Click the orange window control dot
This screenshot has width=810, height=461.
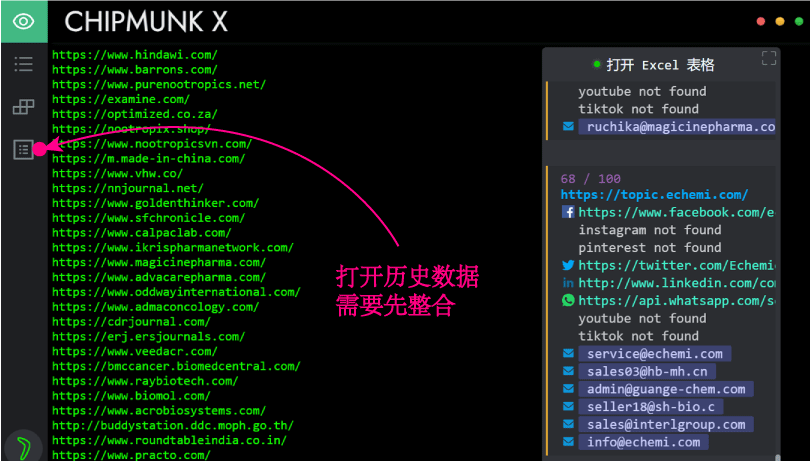[x=780, y=22]
